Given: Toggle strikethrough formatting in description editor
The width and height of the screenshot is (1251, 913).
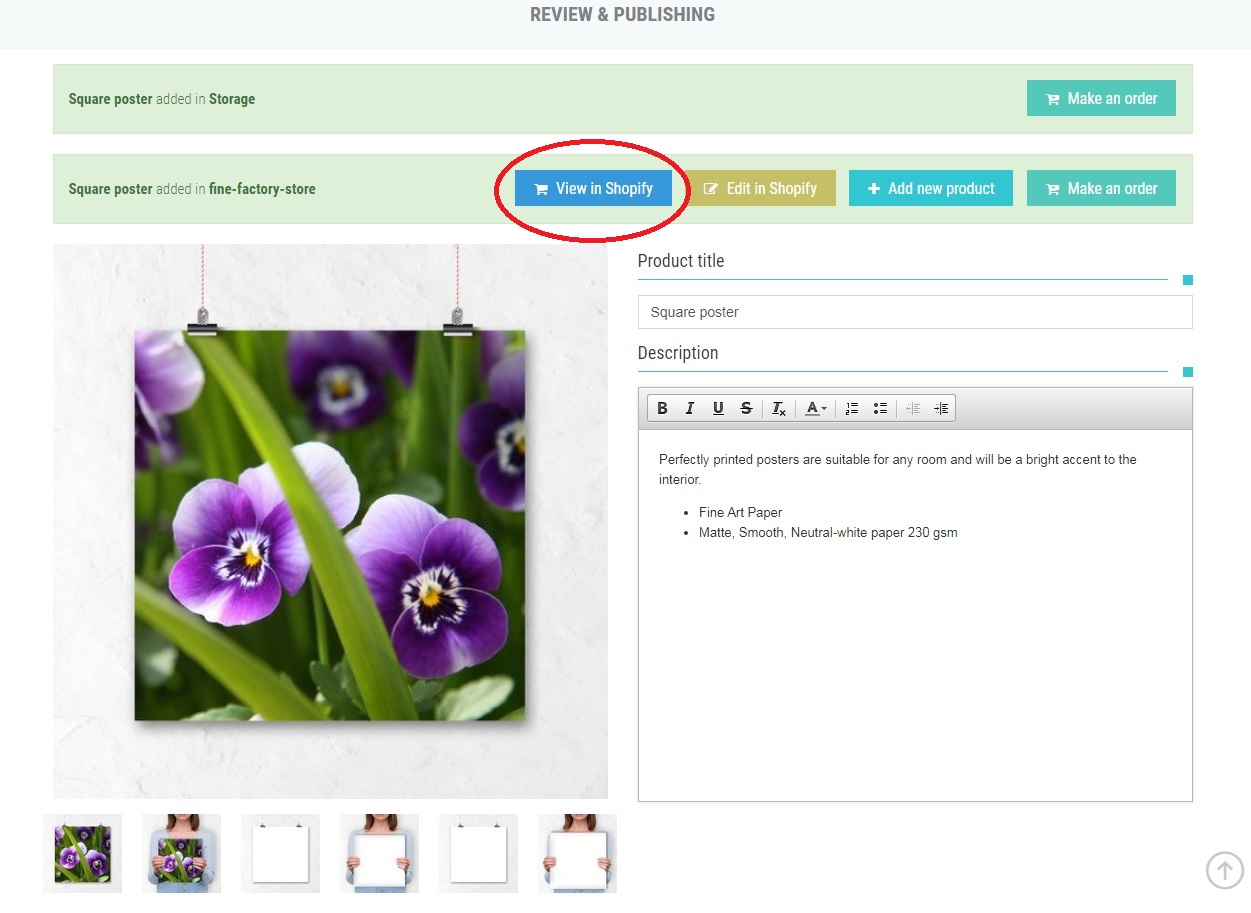Looking at the screenshot, I should coord(746,408).
